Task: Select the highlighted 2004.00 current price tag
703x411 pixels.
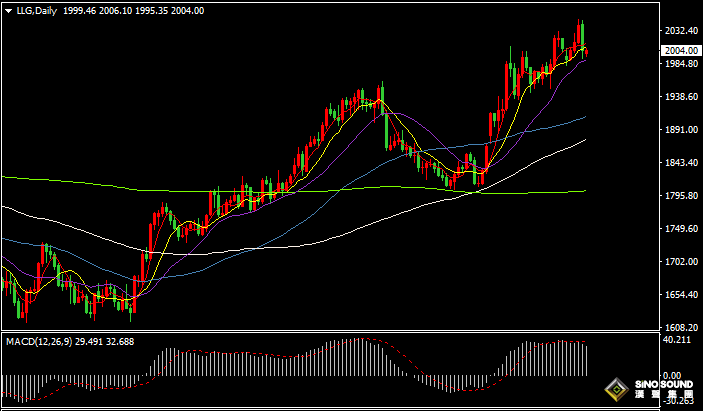Action: pos(680,50)
